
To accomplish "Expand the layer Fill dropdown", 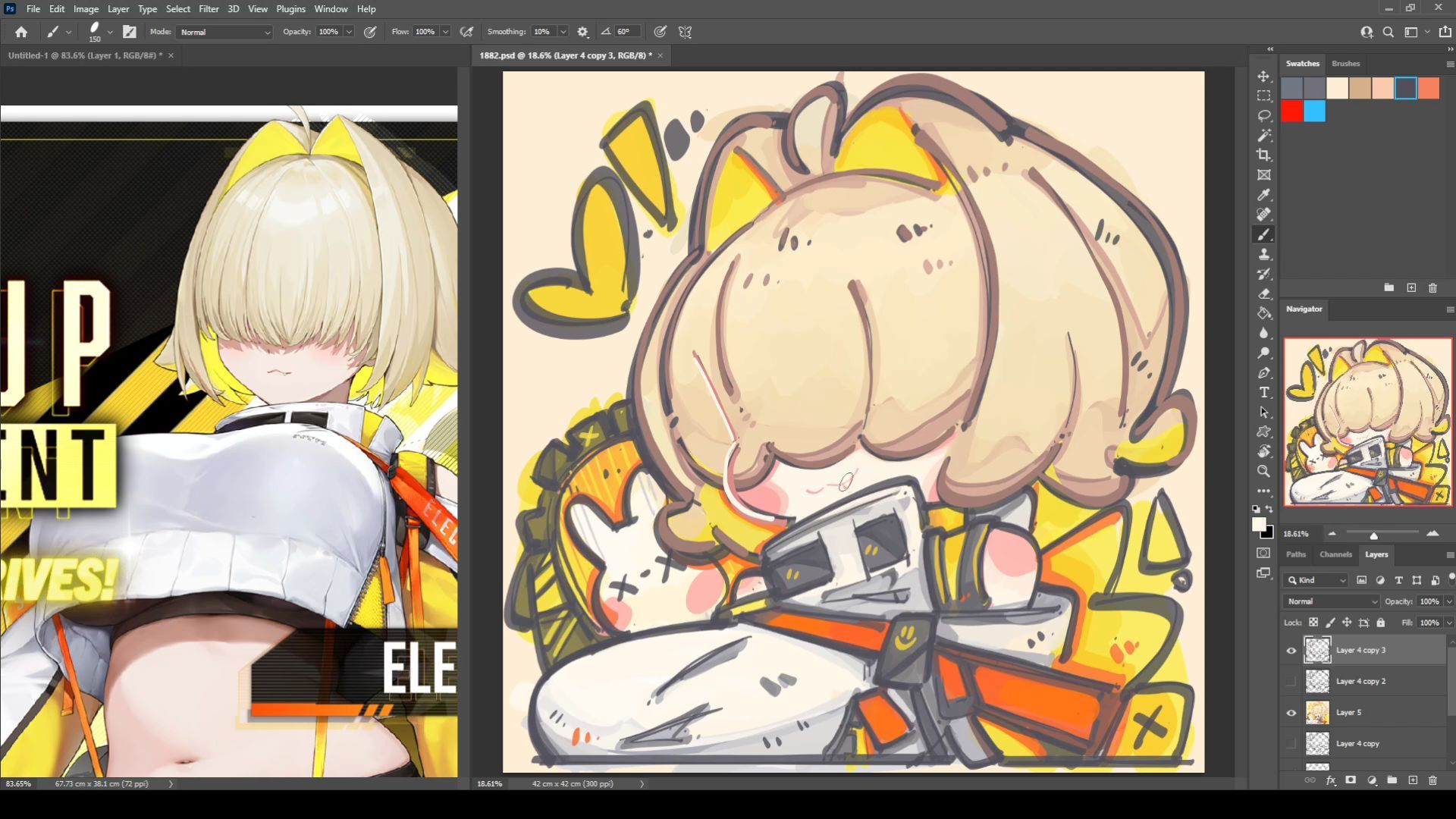I will (x=1448, y=623).
